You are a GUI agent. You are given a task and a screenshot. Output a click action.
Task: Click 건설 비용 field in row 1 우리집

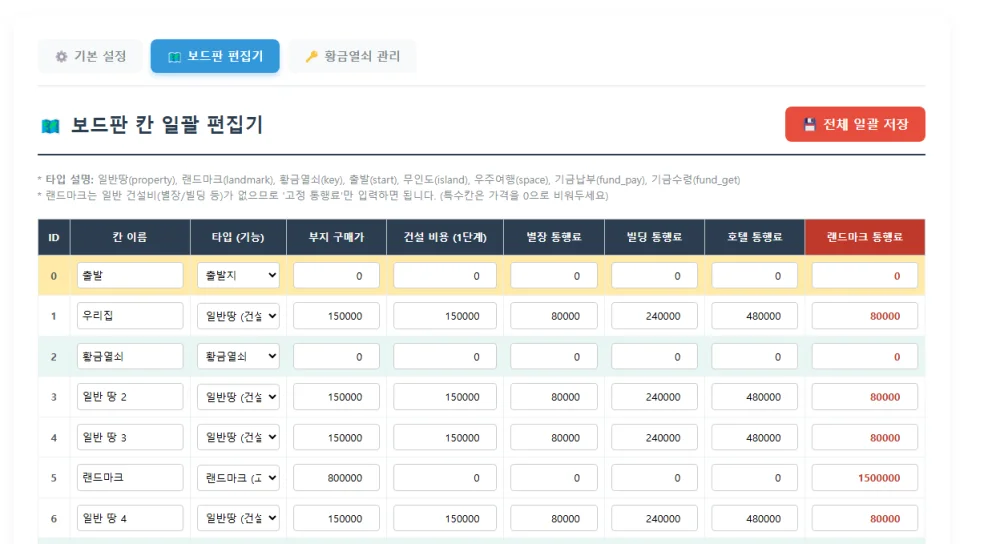(445, 316)
